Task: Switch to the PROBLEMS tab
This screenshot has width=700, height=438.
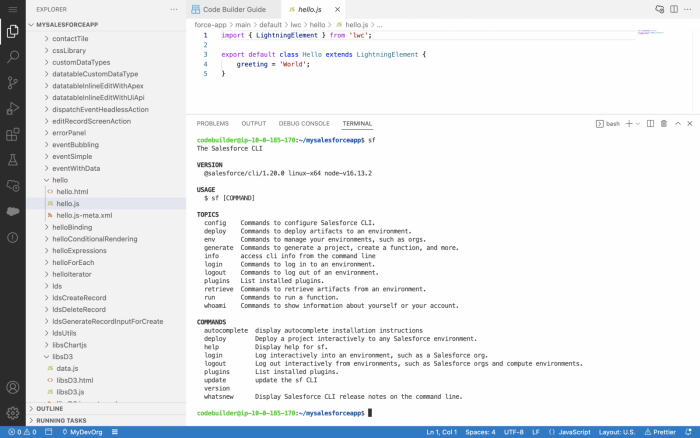Action: [213, 123]
